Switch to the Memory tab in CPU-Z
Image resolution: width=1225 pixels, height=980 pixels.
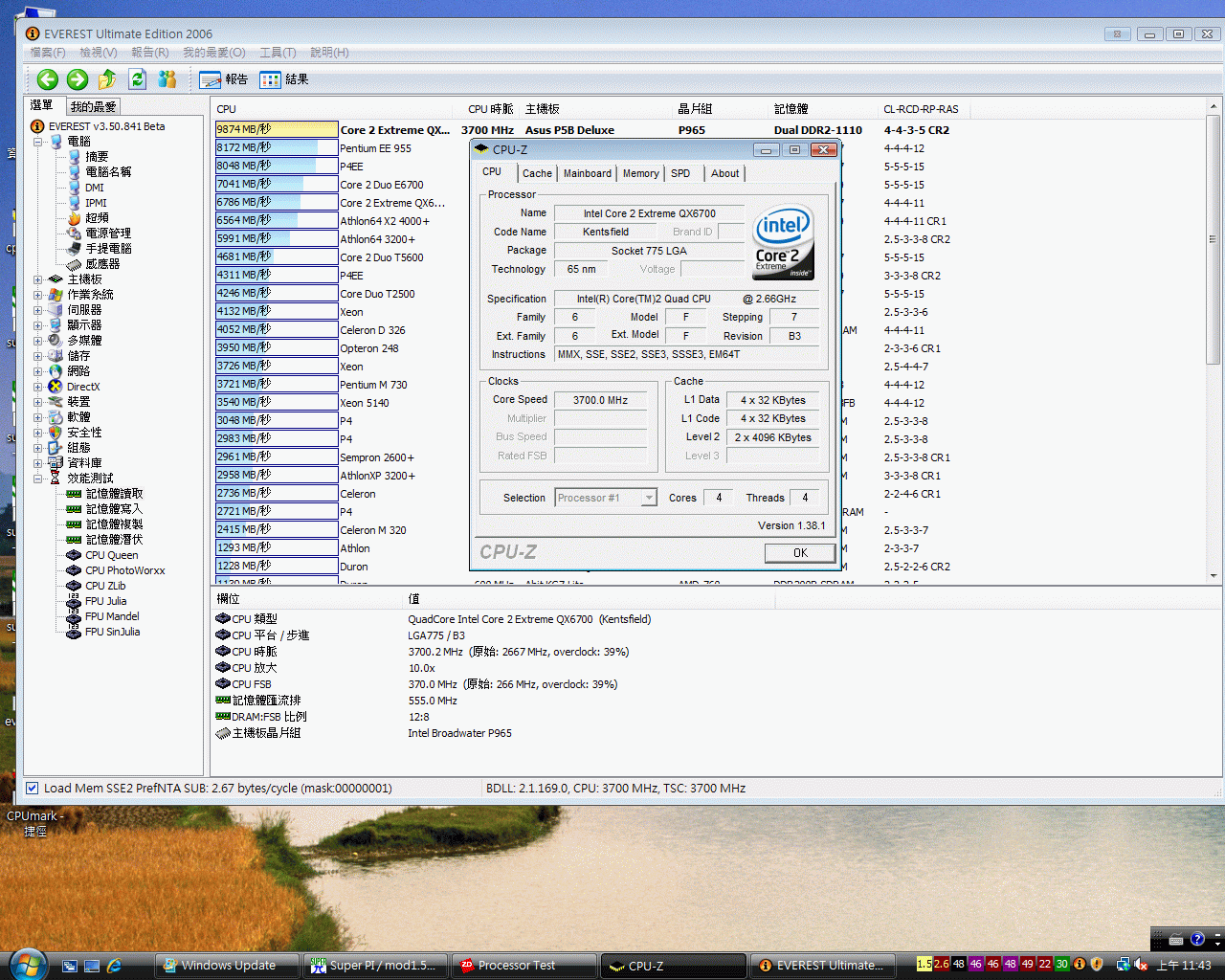640,173
